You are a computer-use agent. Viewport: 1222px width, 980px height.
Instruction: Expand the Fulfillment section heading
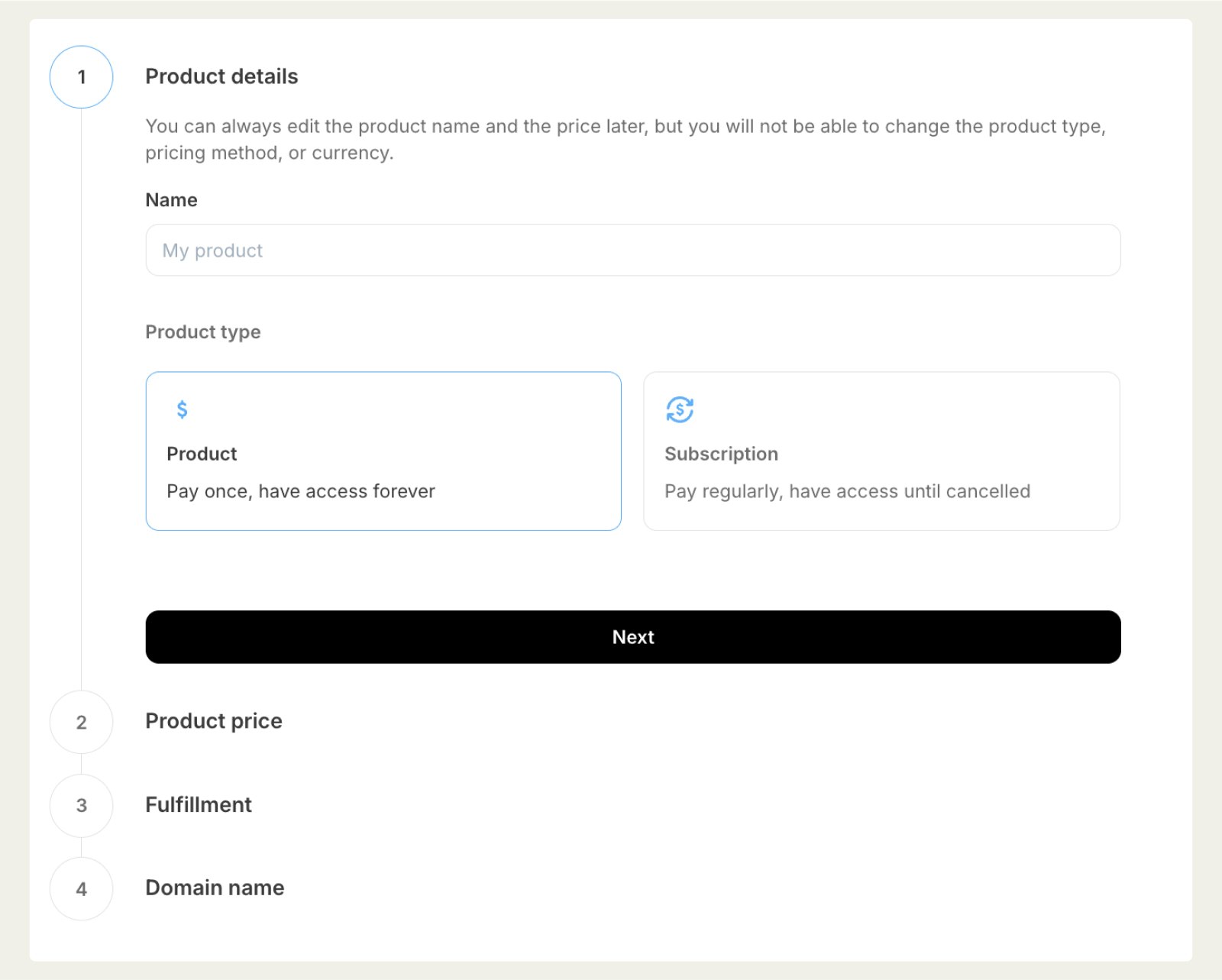[x=199, y=804]
